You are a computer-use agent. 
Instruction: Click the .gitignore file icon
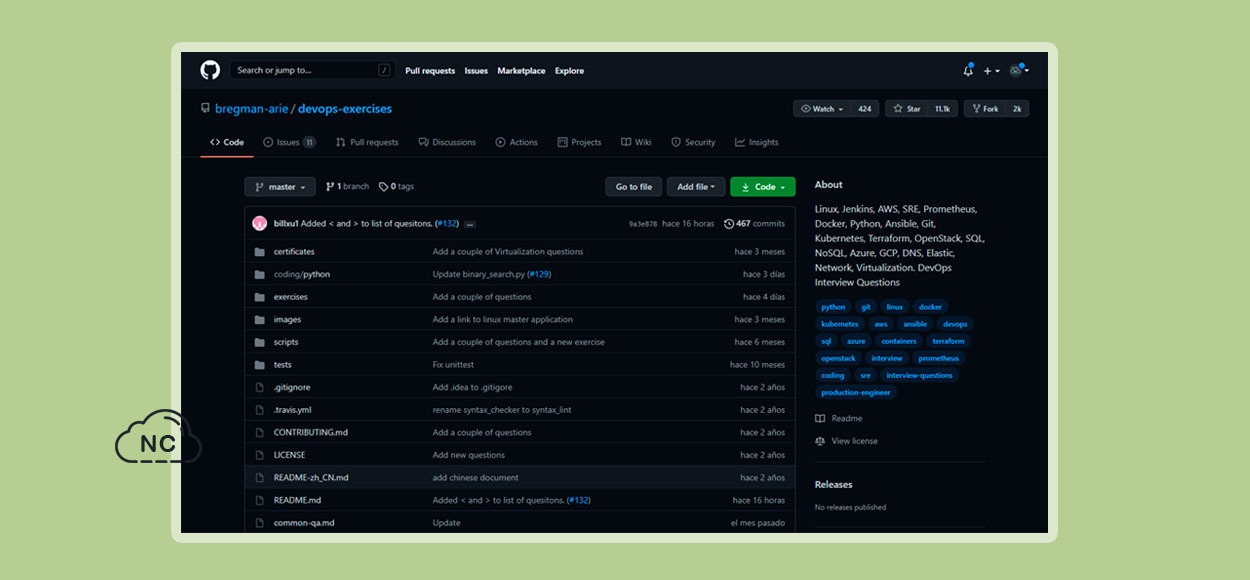[x=260, y=387]
